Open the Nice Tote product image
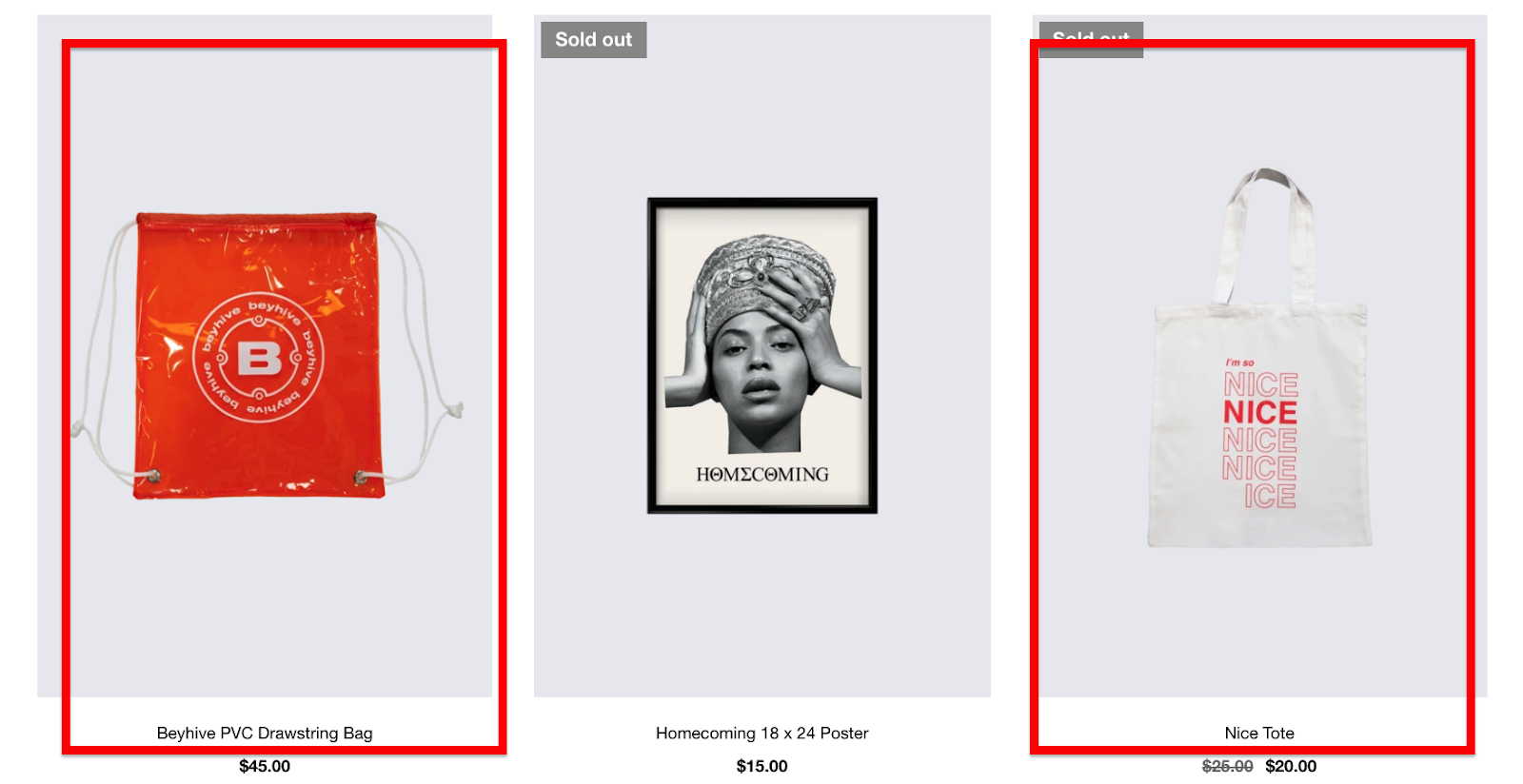Screen dimensions: 1523x784 click(1259, 355)
